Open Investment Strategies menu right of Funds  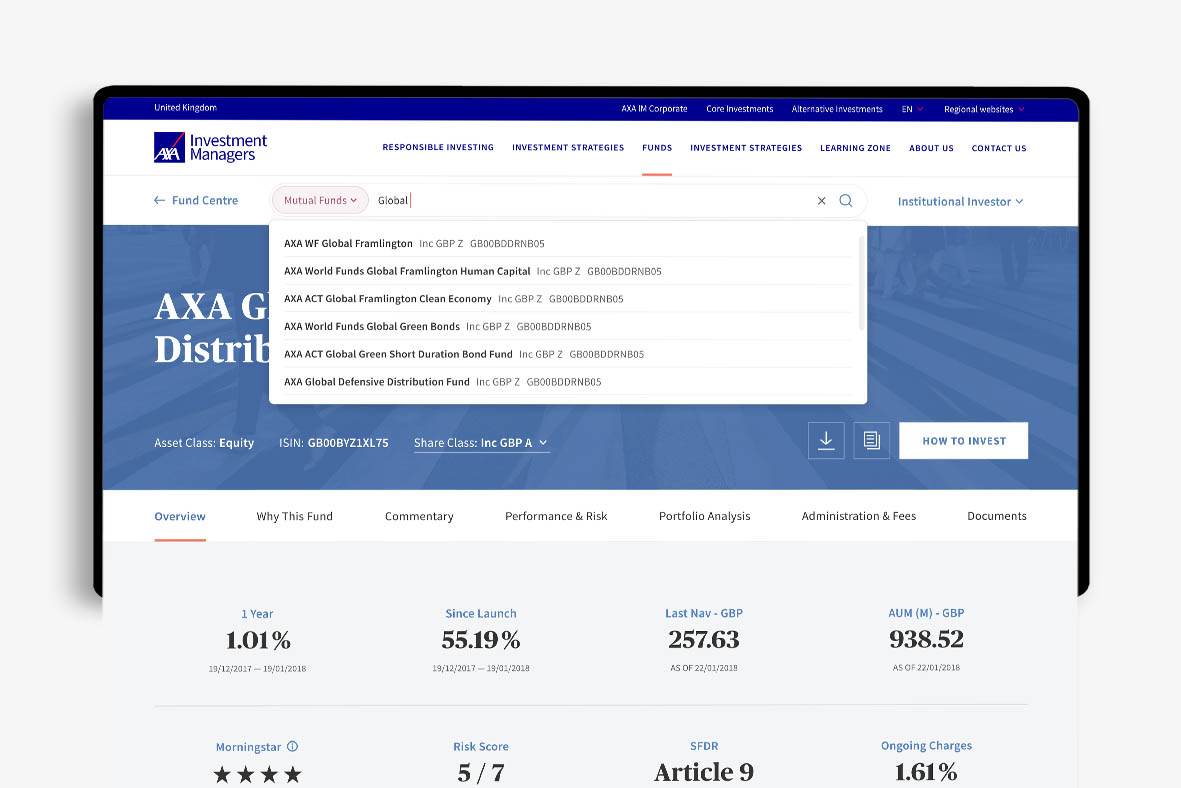pos(746,148)
